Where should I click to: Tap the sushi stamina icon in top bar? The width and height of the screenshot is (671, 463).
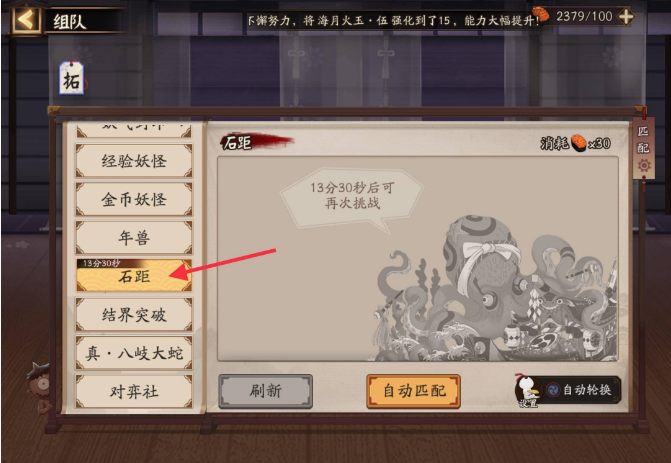click(x=541, y=14)
